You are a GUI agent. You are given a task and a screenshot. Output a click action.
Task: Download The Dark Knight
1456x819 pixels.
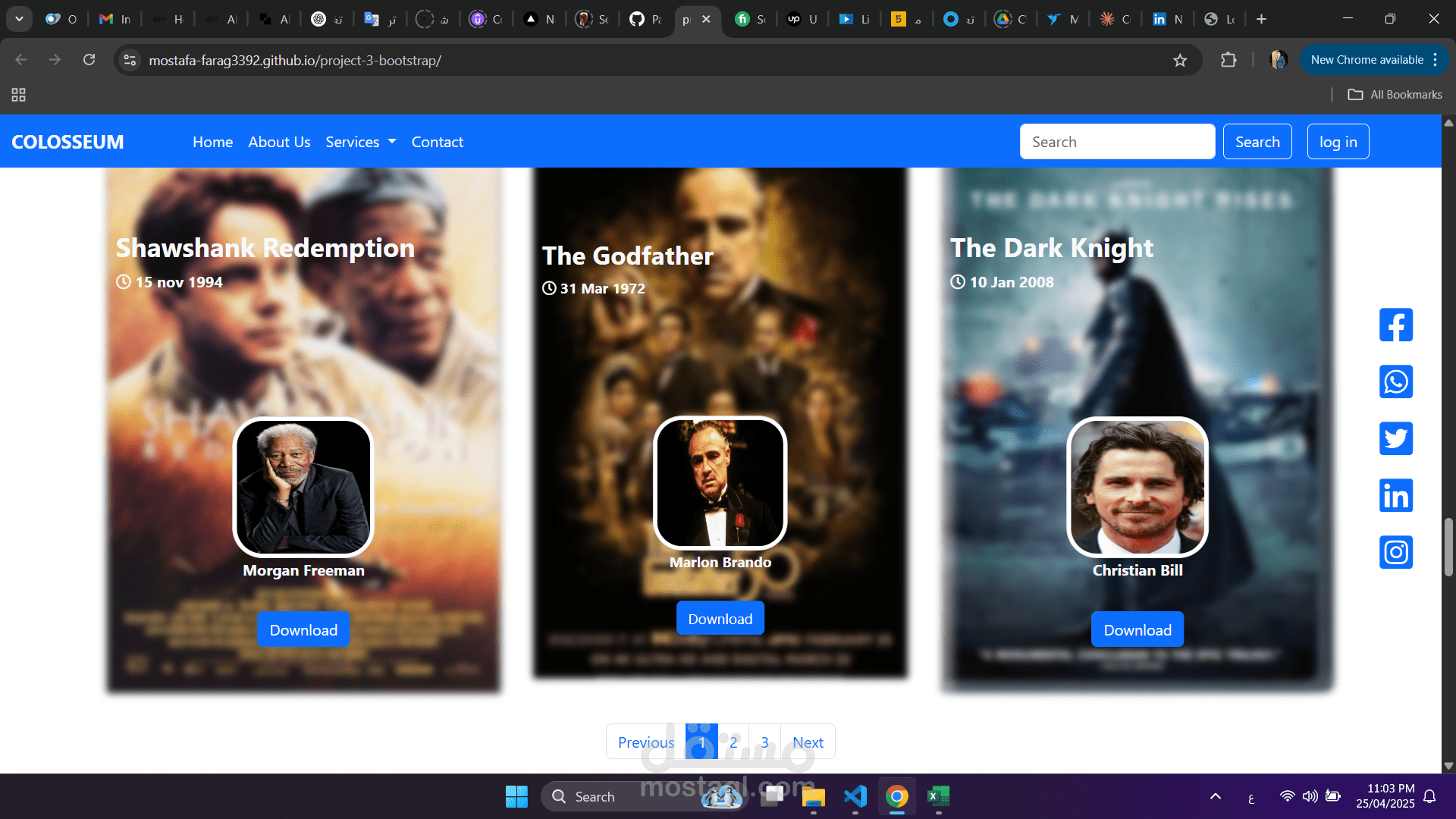(x=1137, y=629)
